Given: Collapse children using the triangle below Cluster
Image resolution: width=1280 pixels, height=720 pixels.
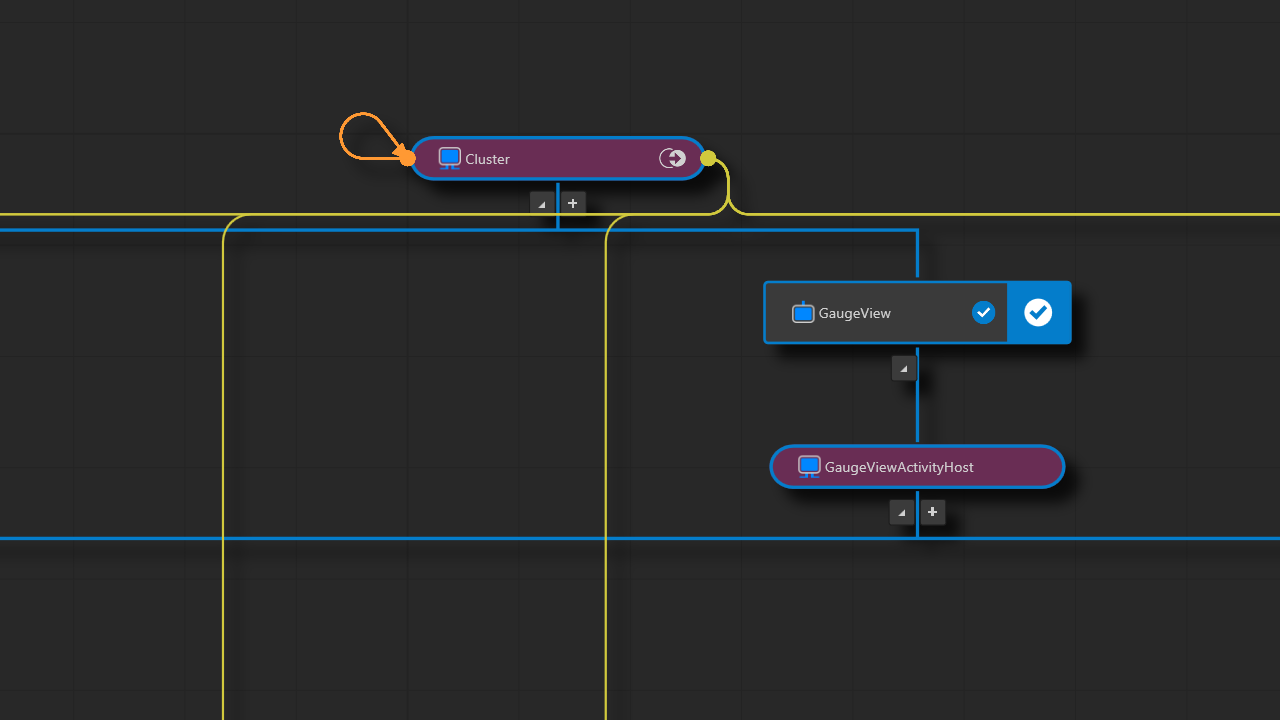Looking at the screenshot, I should click(x=542, y=203).
